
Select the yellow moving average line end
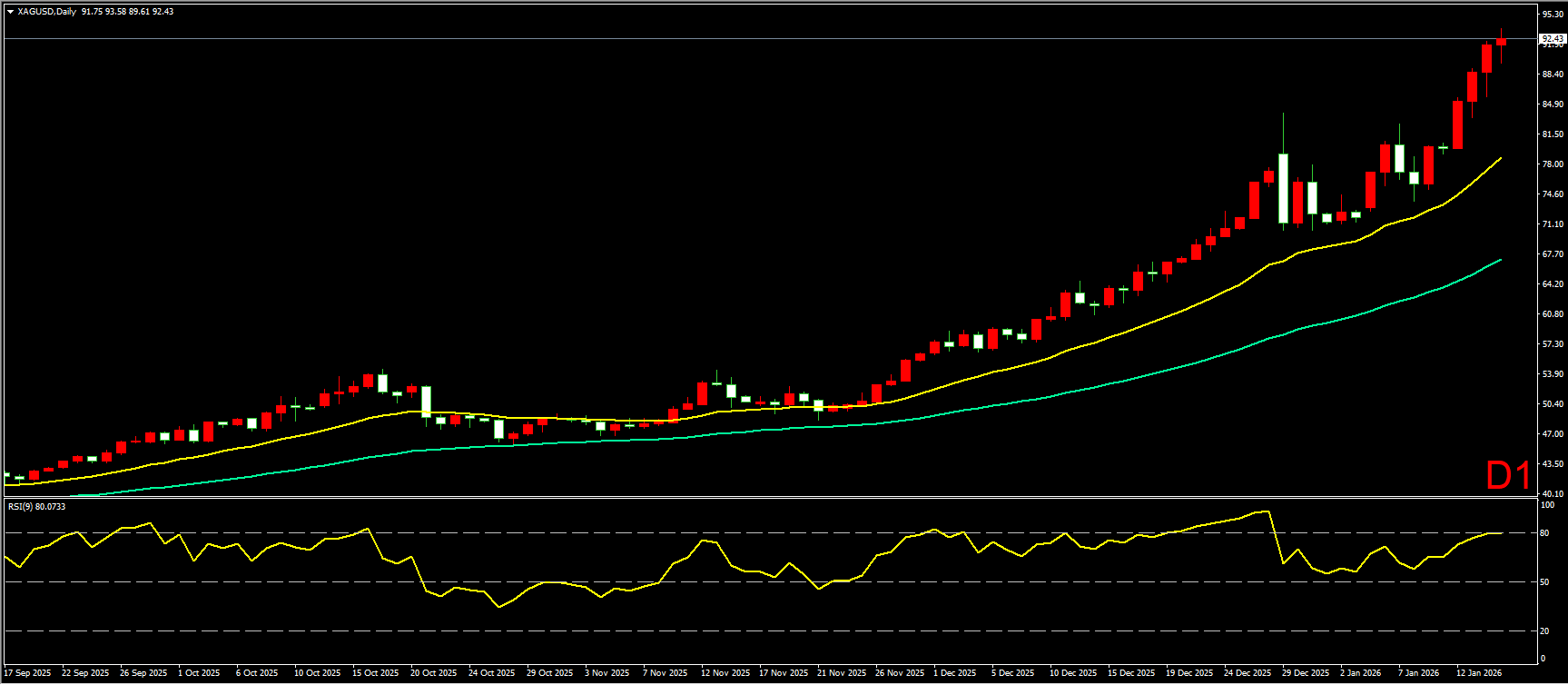pos(1499,159)
